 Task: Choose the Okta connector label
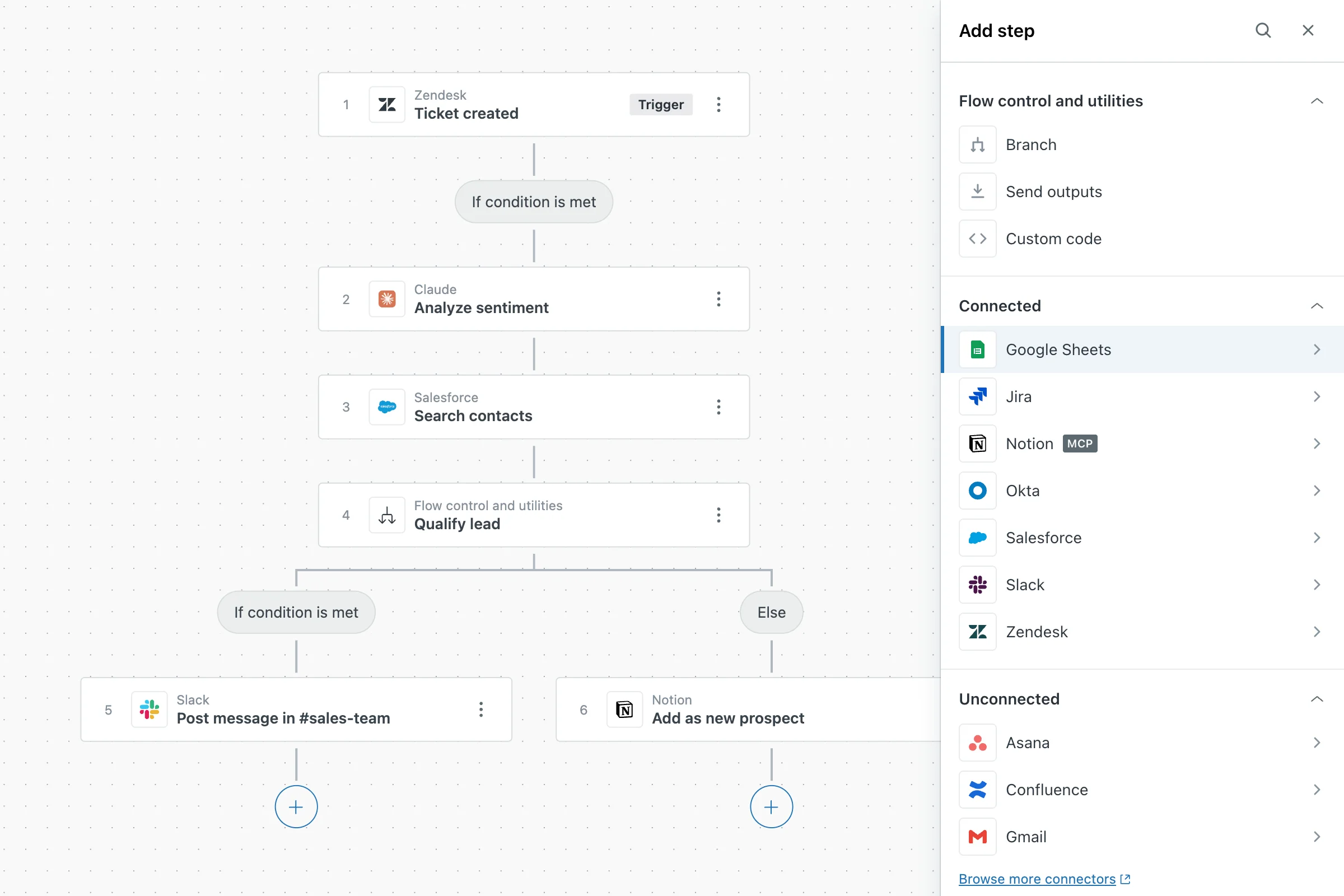1023,491
